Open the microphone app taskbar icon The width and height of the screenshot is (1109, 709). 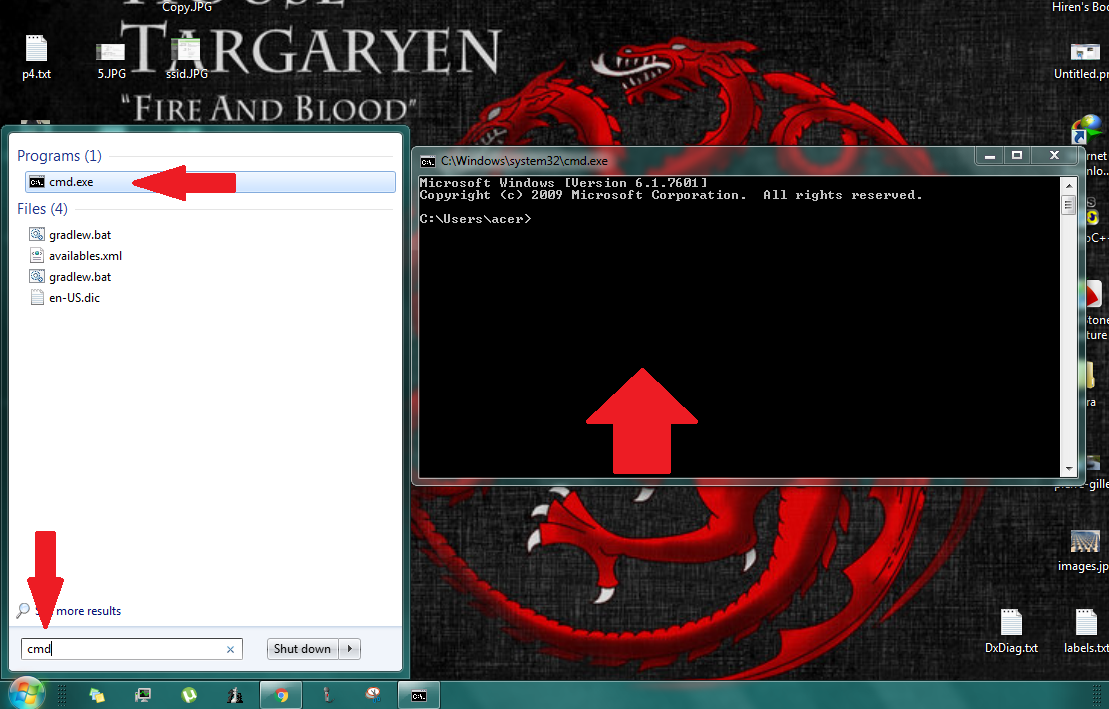click(327, 696)
